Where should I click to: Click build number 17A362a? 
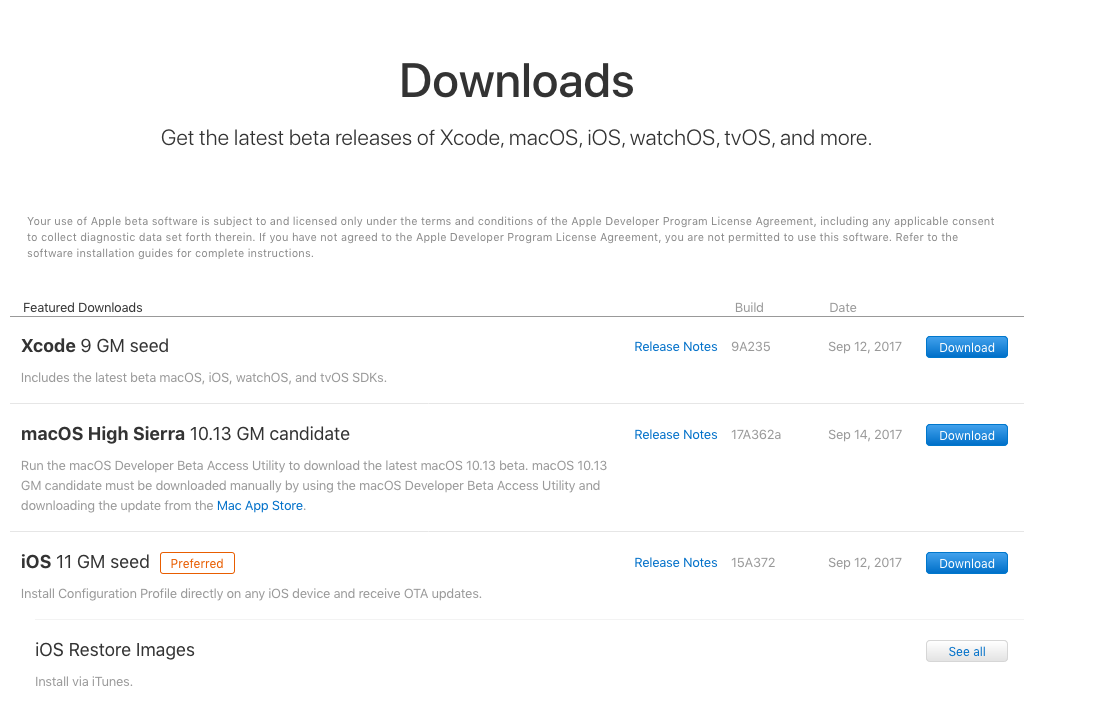(756, 435)
